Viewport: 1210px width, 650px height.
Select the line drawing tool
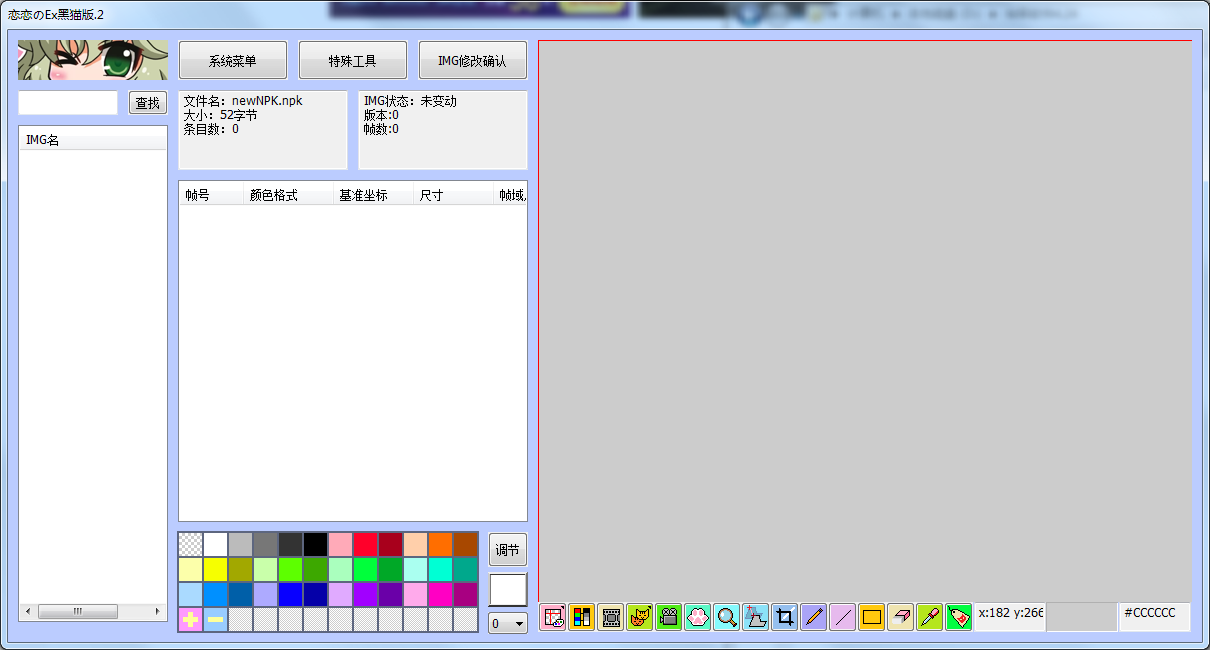point(843,617)
